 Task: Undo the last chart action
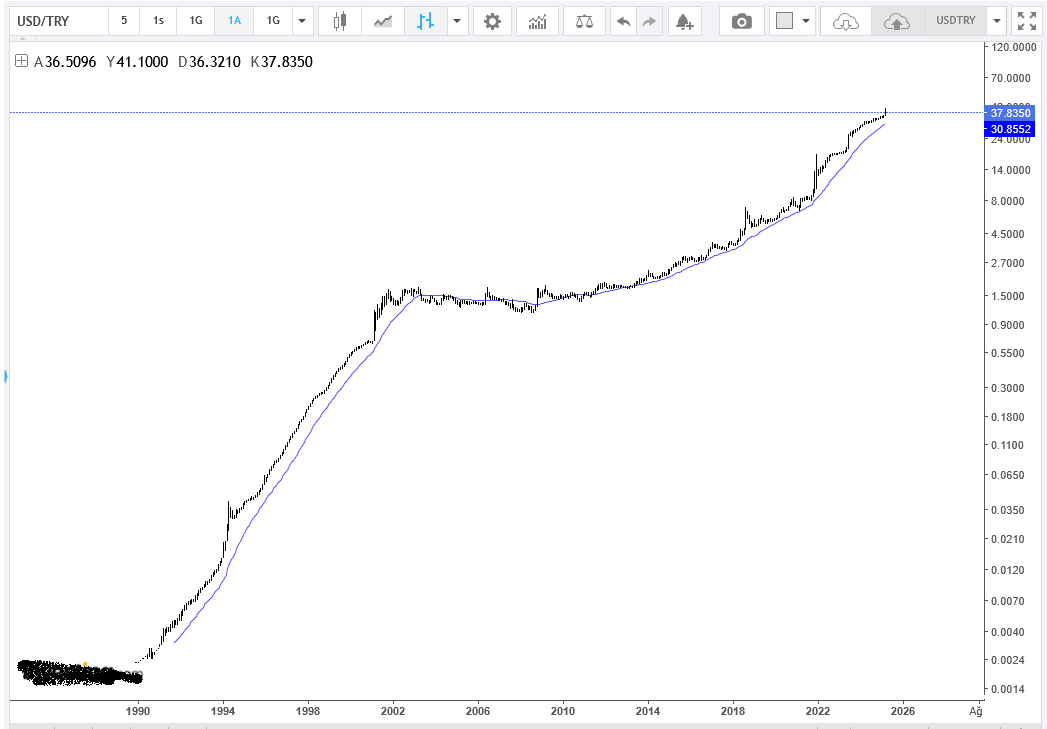pyautogui.click(x=624, y=20)
